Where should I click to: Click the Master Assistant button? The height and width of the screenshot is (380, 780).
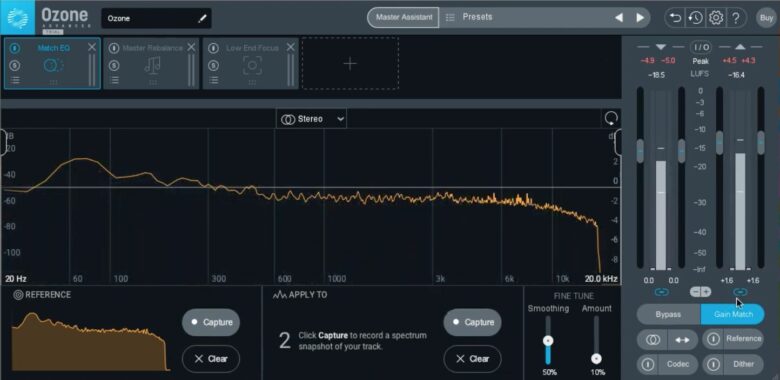tap(403, 17)
